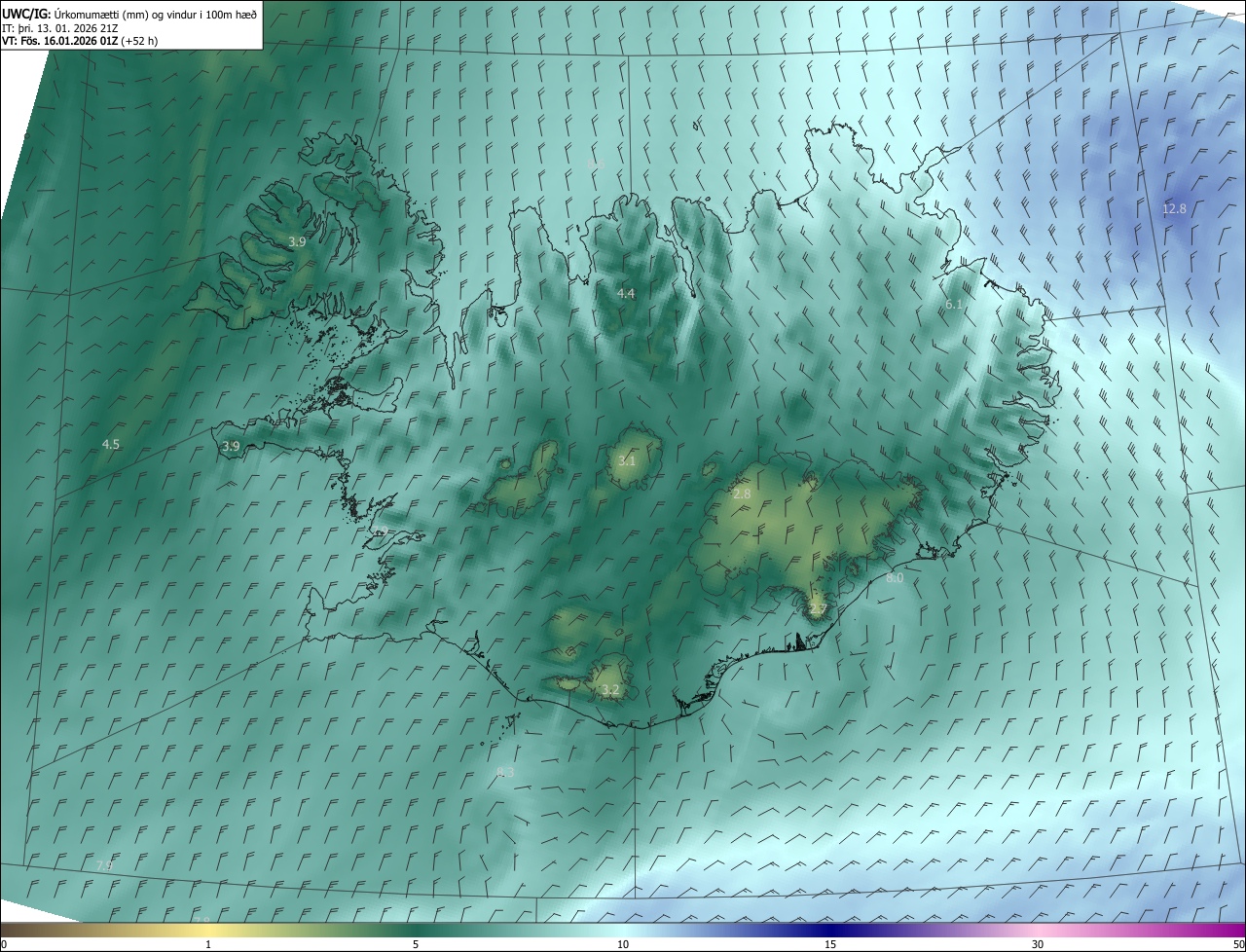The image size is (1246, 952).
Task: Click the 6.1 value in east Iceland
Action: point(954,305)
